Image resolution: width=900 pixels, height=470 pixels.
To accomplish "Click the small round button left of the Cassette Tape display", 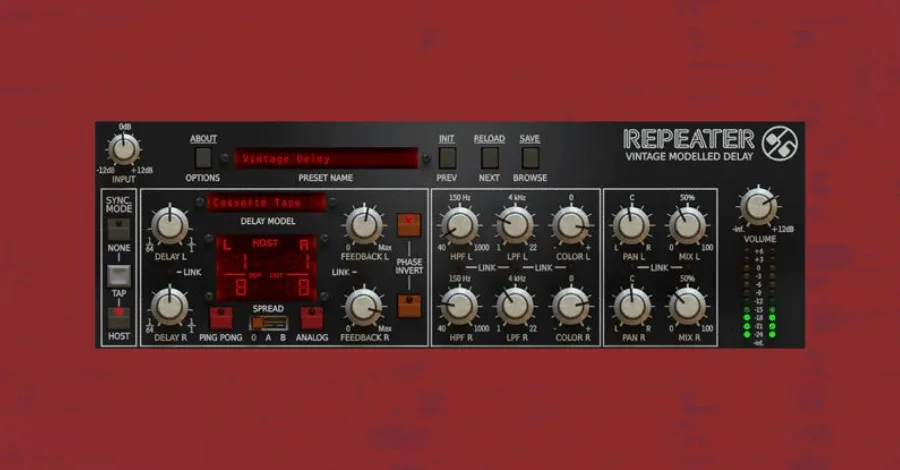I will pos(200,202).
